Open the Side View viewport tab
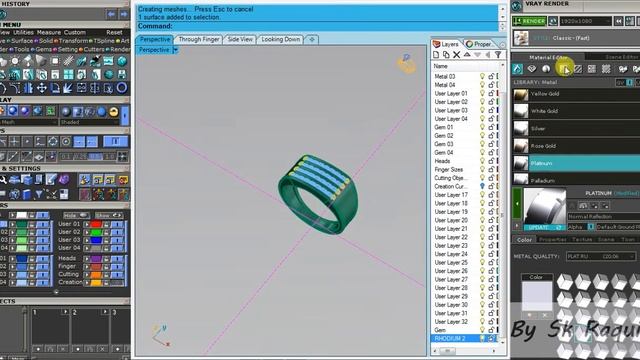640x360 pixels. coord(240,39)
